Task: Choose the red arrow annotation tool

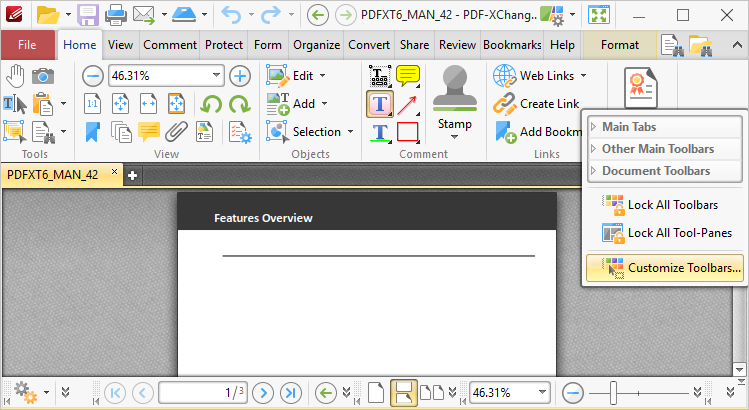Action: 408,104
